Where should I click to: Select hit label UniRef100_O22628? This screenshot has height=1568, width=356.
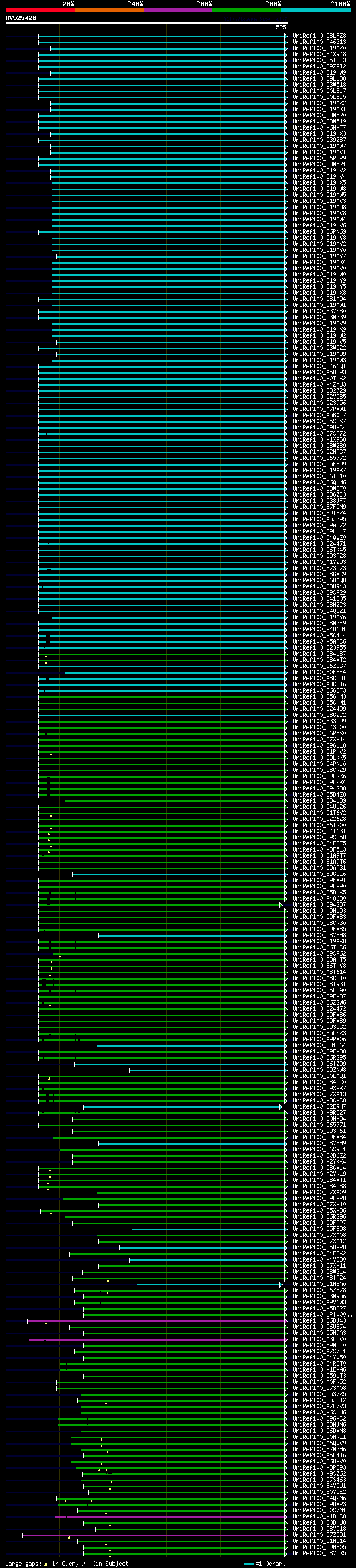[319, 819]
